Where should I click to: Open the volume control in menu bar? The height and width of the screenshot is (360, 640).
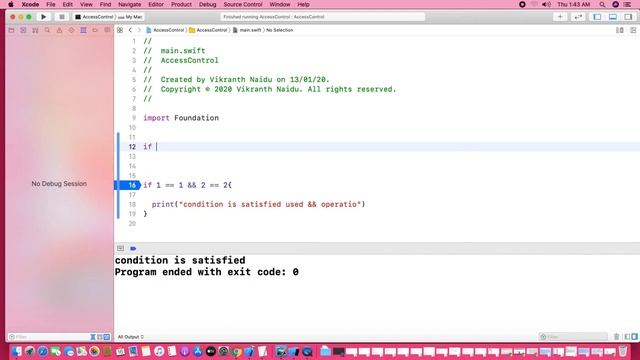[x=546, y=4]
